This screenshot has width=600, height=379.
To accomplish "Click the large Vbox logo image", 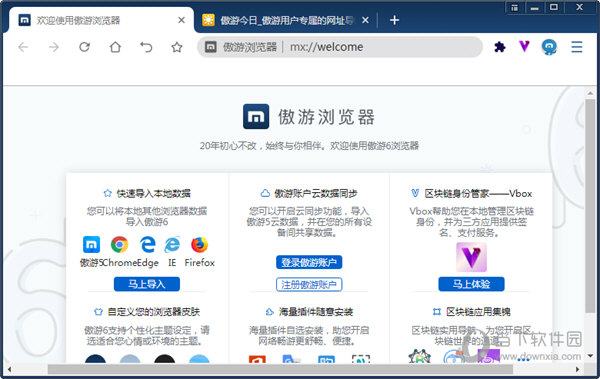I will coord(471,257).
